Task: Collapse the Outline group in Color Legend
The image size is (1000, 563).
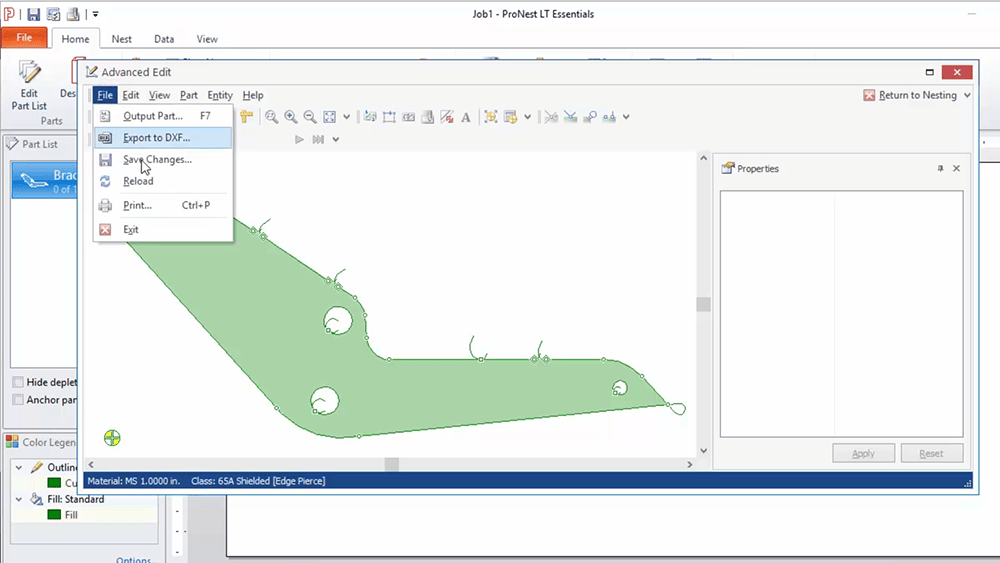Action: tap(20, 467)
